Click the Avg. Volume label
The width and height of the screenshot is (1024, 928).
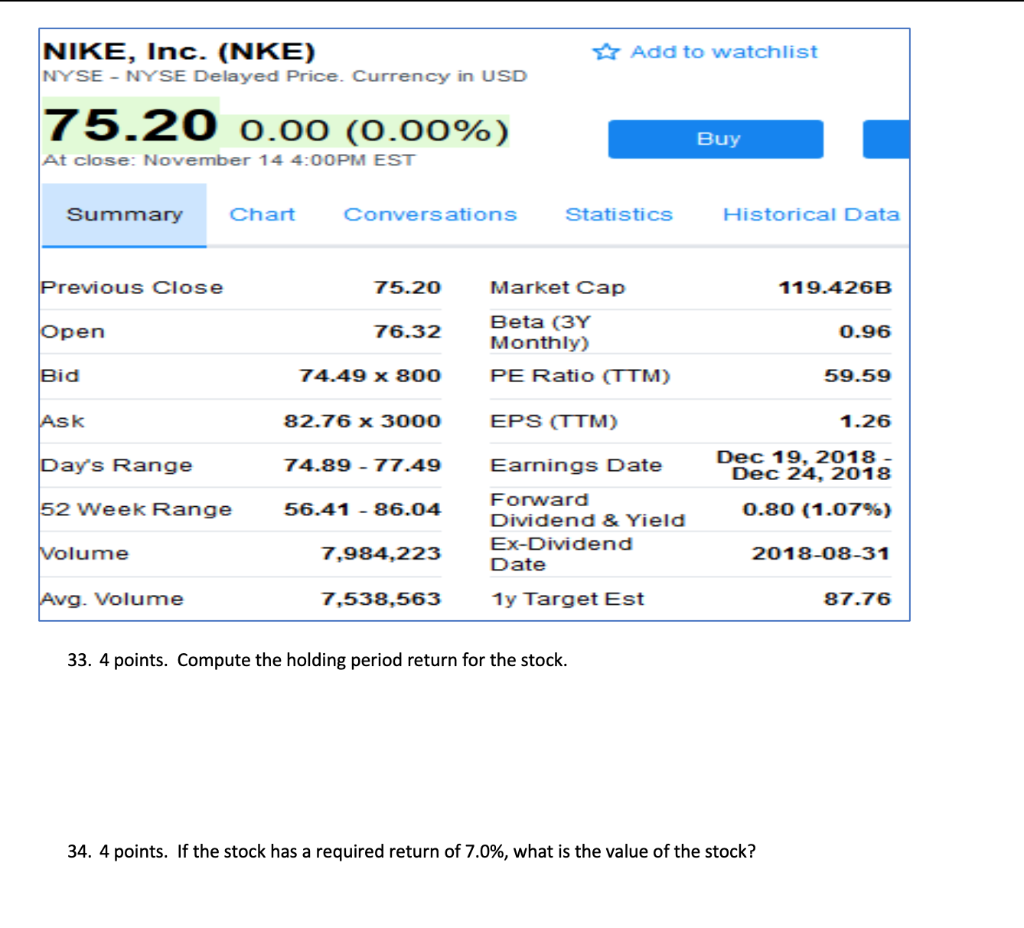pos(112,599)
